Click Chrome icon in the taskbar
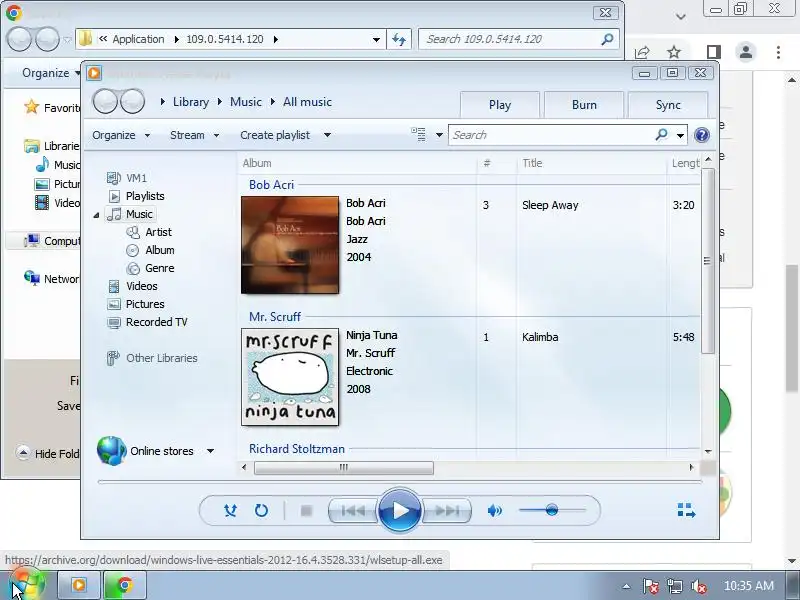 (125, 585)
